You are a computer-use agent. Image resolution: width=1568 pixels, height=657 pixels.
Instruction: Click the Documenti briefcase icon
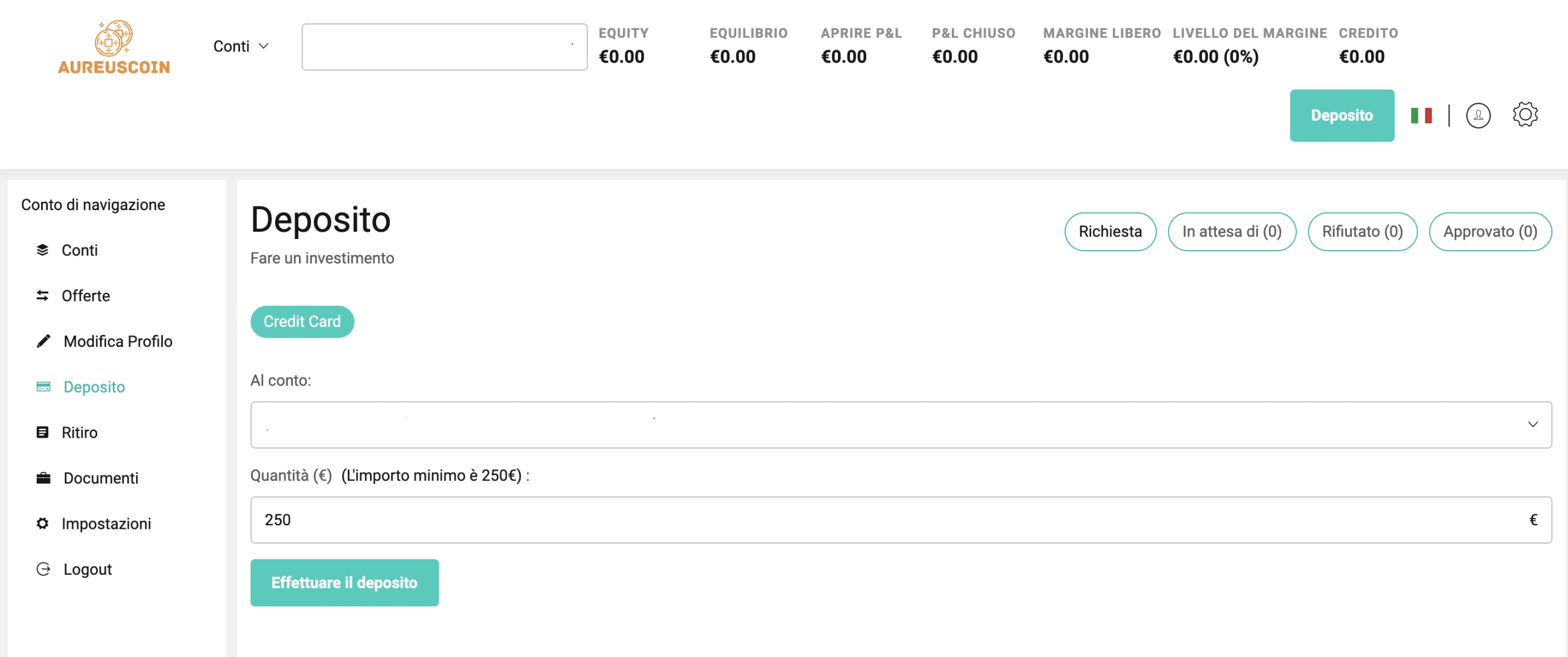pyautogui.click(x=43, y=478)
